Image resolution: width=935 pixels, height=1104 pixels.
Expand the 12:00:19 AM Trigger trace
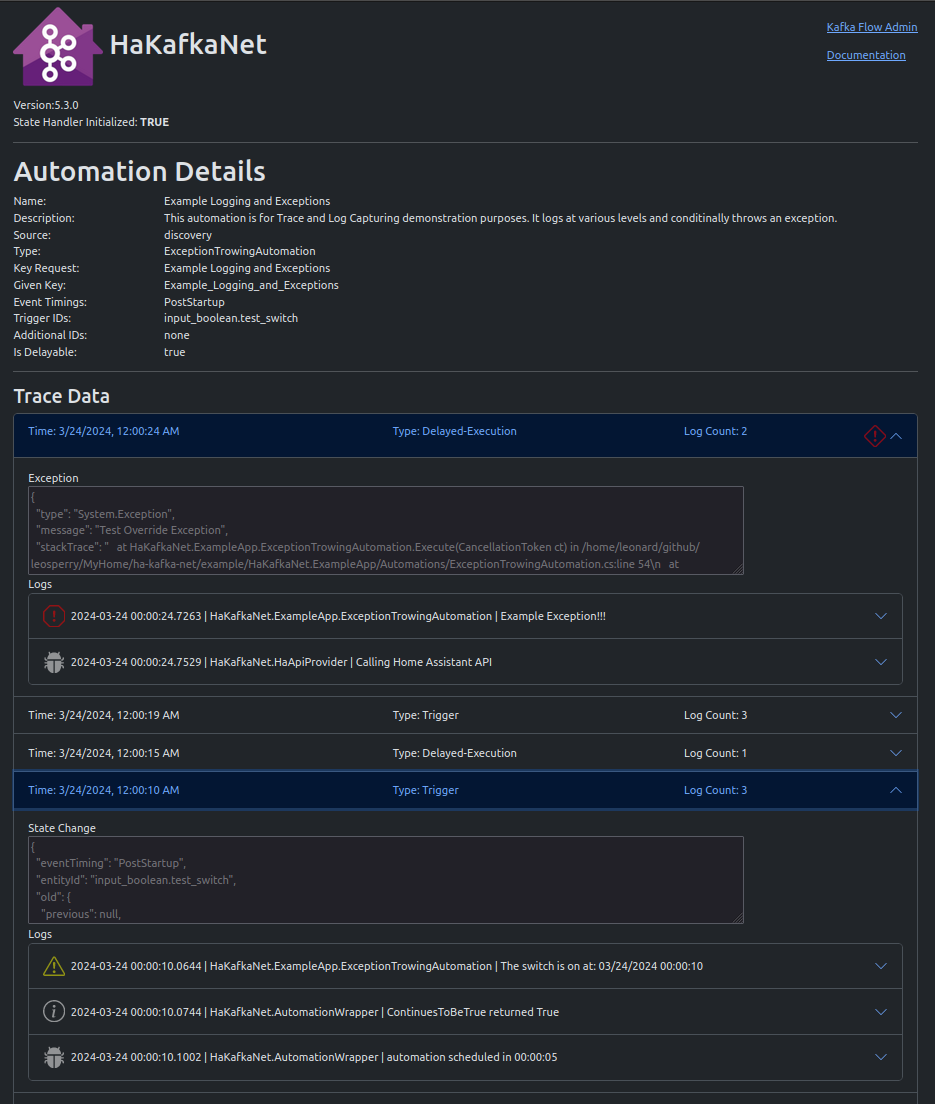(x=896, y=715)
